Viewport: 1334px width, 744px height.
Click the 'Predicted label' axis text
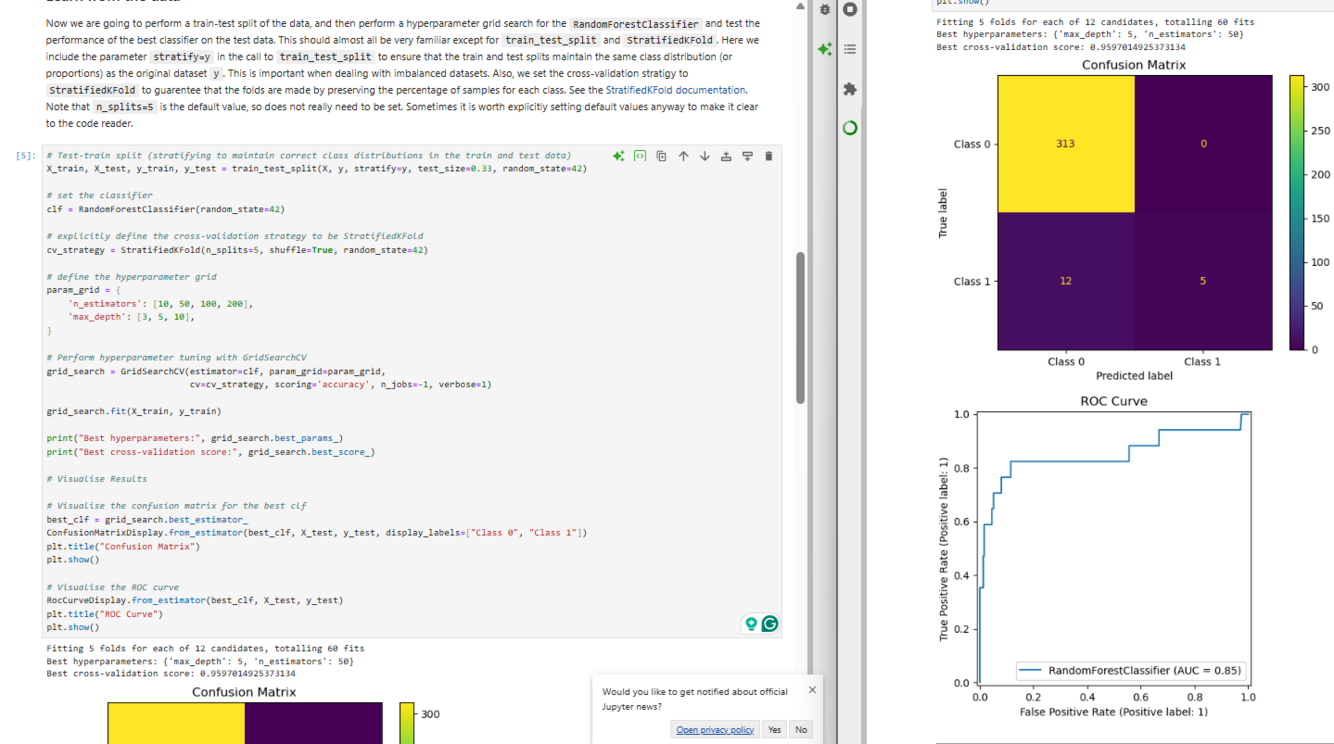[x=1134, y=376]
